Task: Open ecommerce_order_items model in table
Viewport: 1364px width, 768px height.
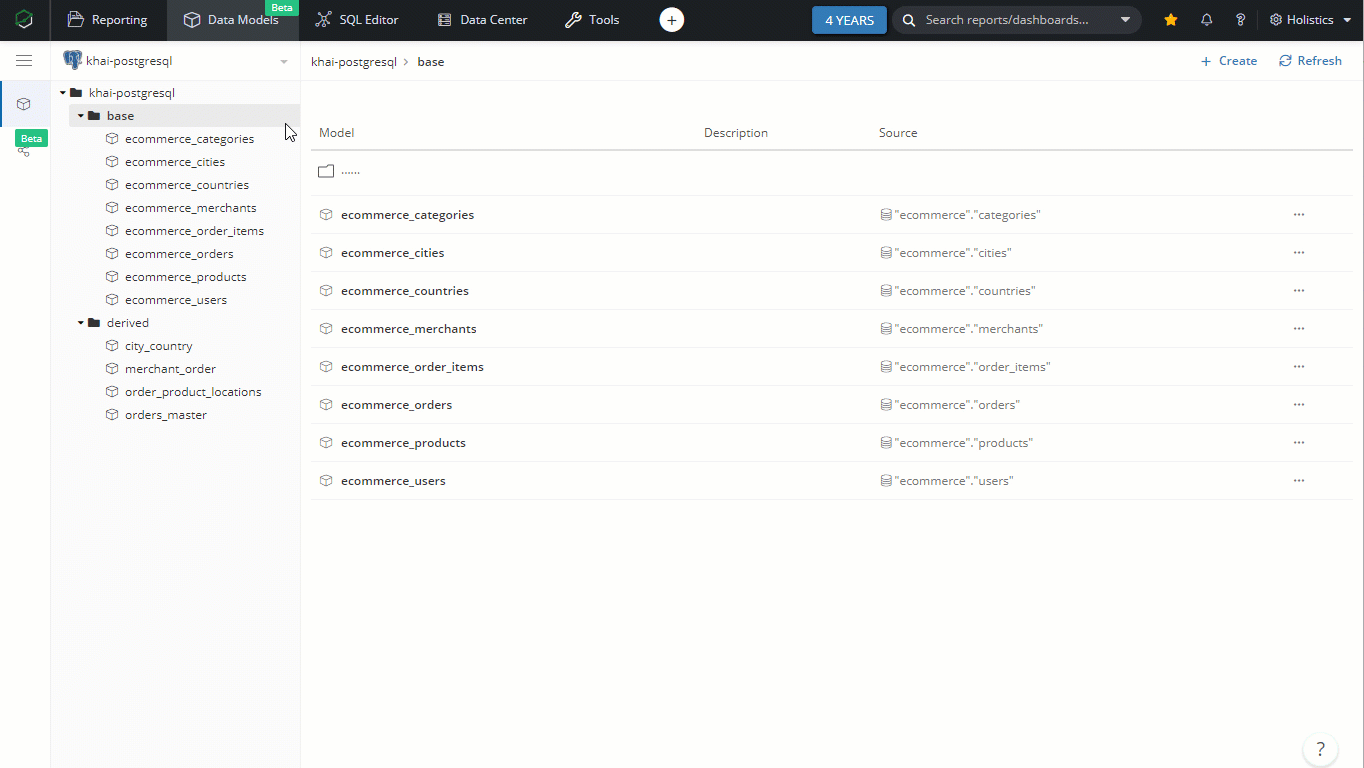Action: 412,367
